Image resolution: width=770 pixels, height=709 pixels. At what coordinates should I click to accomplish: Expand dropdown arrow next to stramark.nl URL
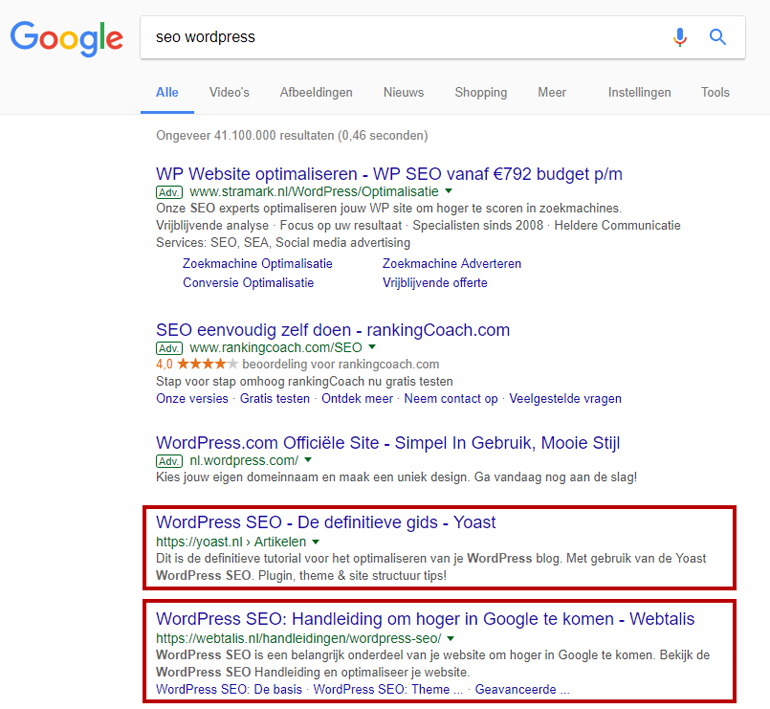[x=448, y=191]
